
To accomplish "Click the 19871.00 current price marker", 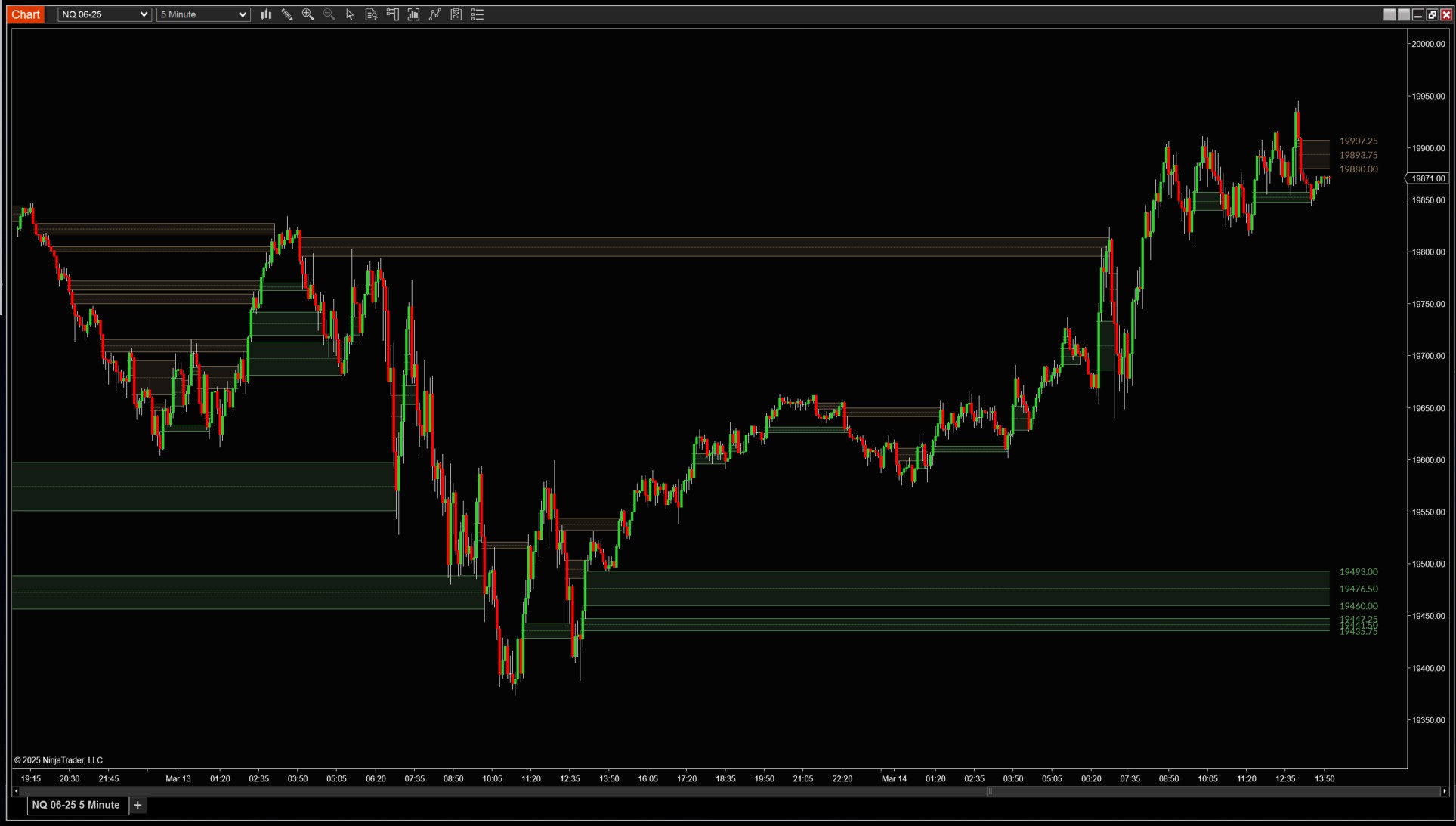I will click(x=1428, y=178).
